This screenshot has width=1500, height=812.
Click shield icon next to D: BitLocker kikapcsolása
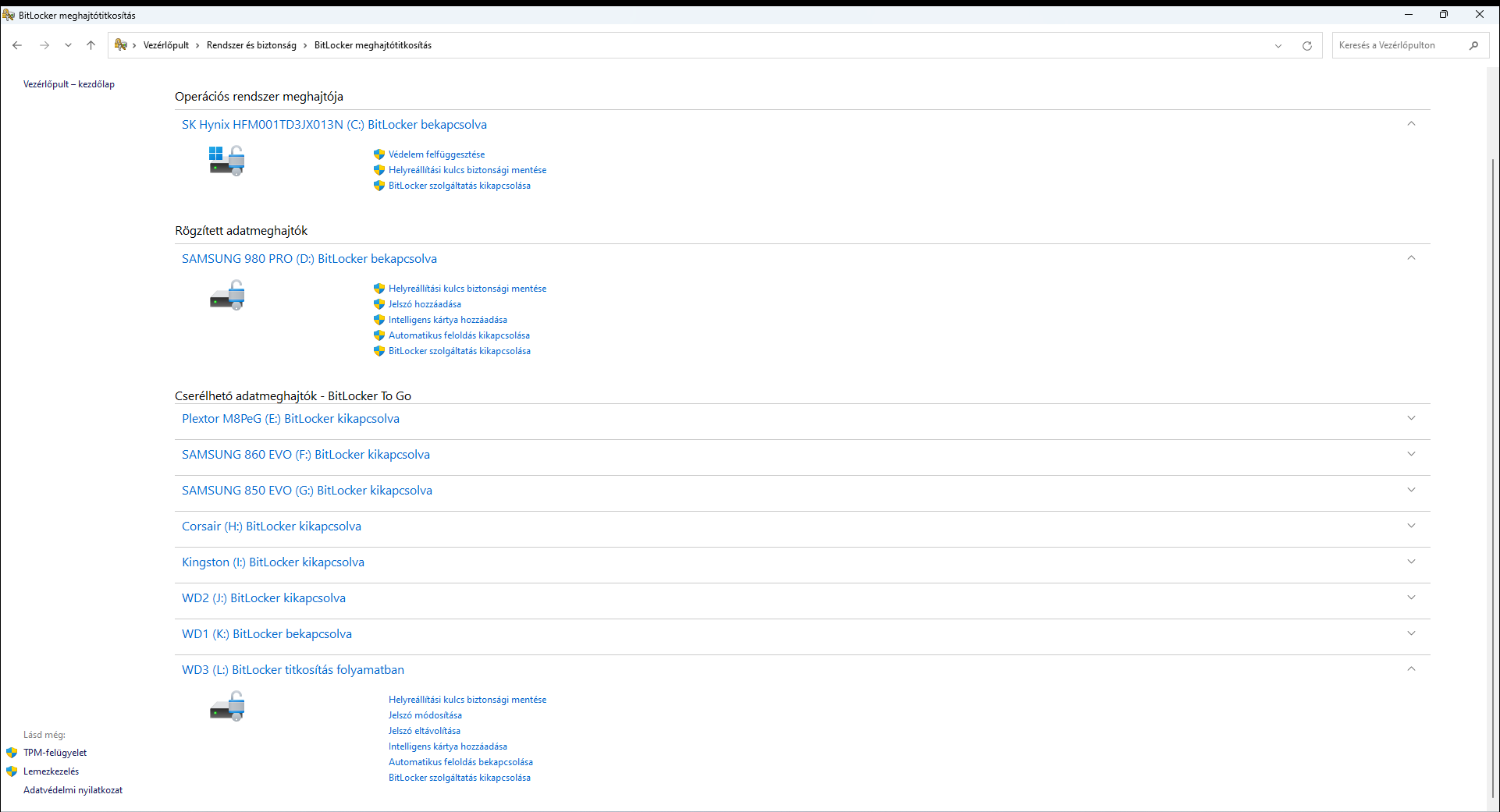click(379, 351)
